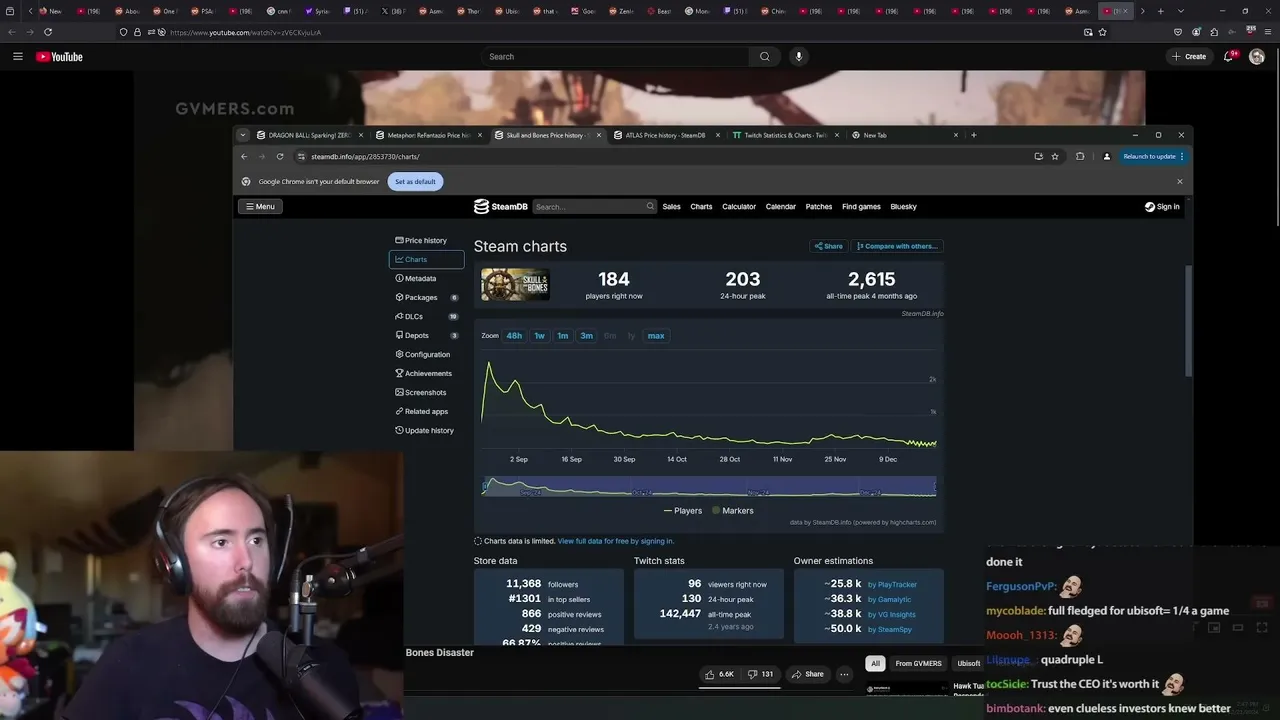Open Metadata in the sidebar
This screenshot has width=1280, height=720.
[426, 279]
